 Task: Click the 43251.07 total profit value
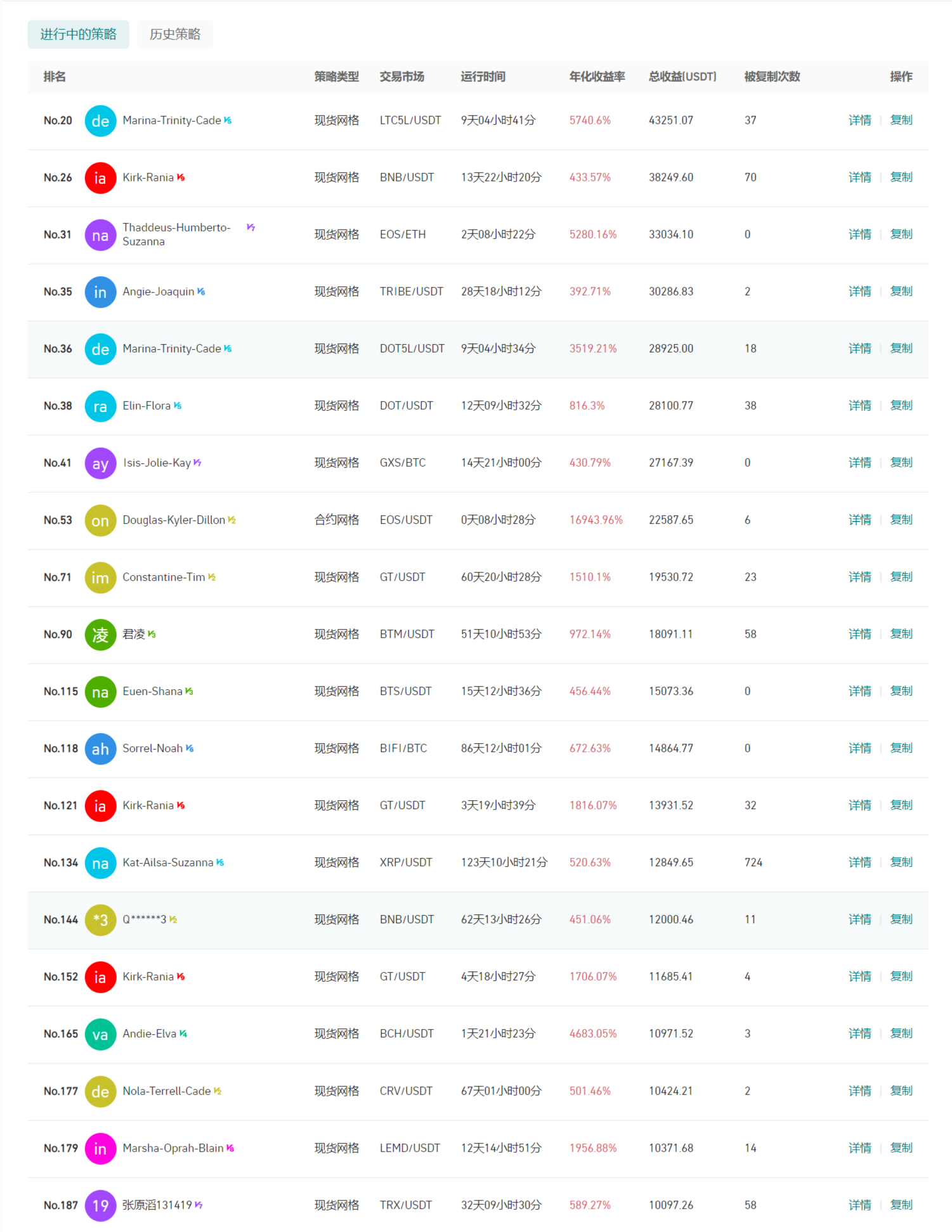coord(671,120)
